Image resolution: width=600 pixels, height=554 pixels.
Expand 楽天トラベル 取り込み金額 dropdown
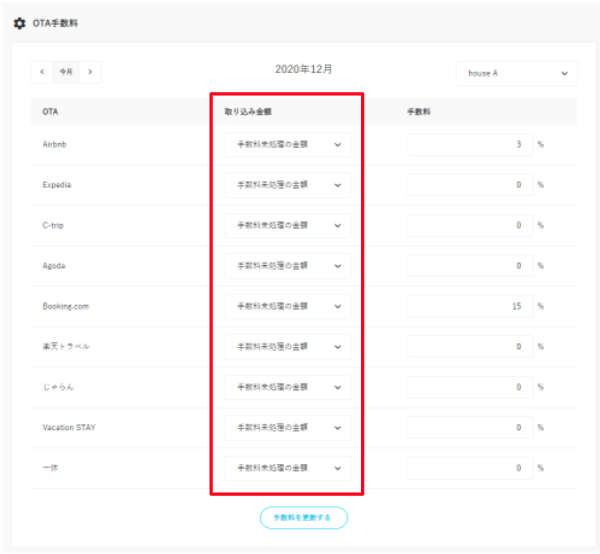287,347
